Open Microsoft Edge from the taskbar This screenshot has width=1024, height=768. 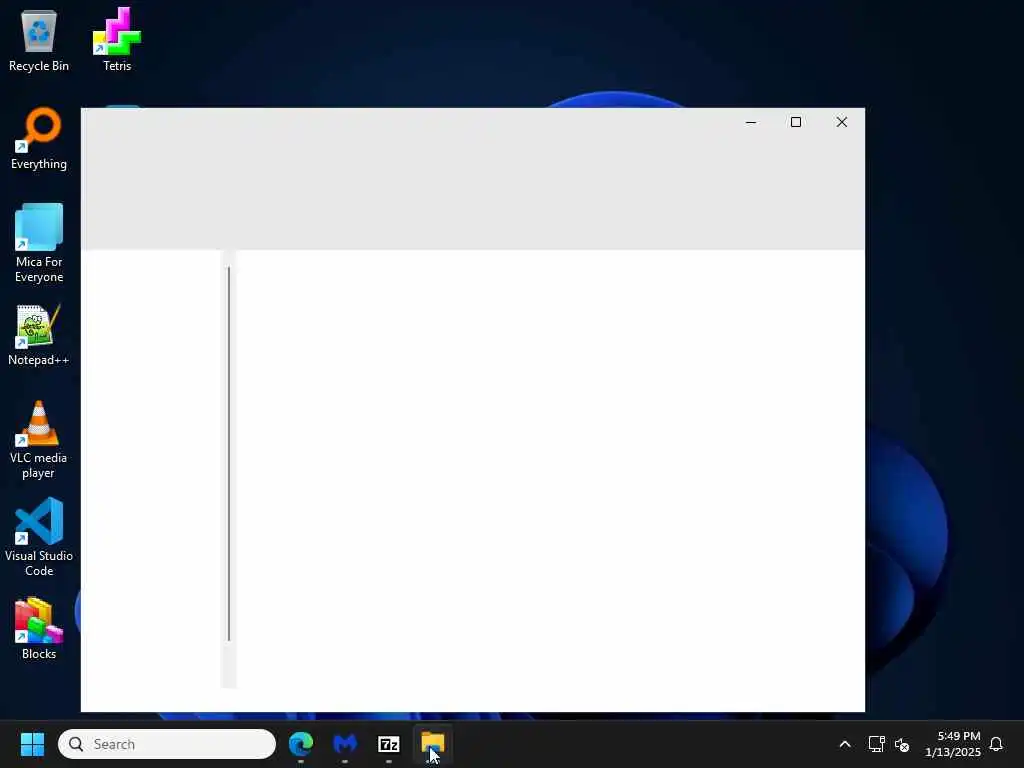point(301,744)
